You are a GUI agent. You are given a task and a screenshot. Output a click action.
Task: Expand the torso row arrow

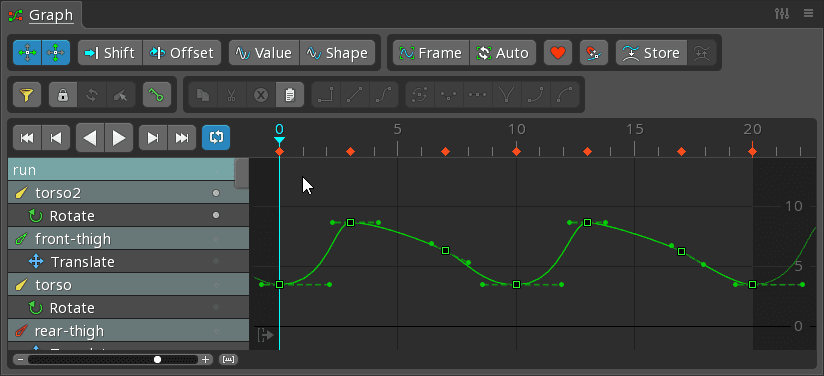[215, 285]
